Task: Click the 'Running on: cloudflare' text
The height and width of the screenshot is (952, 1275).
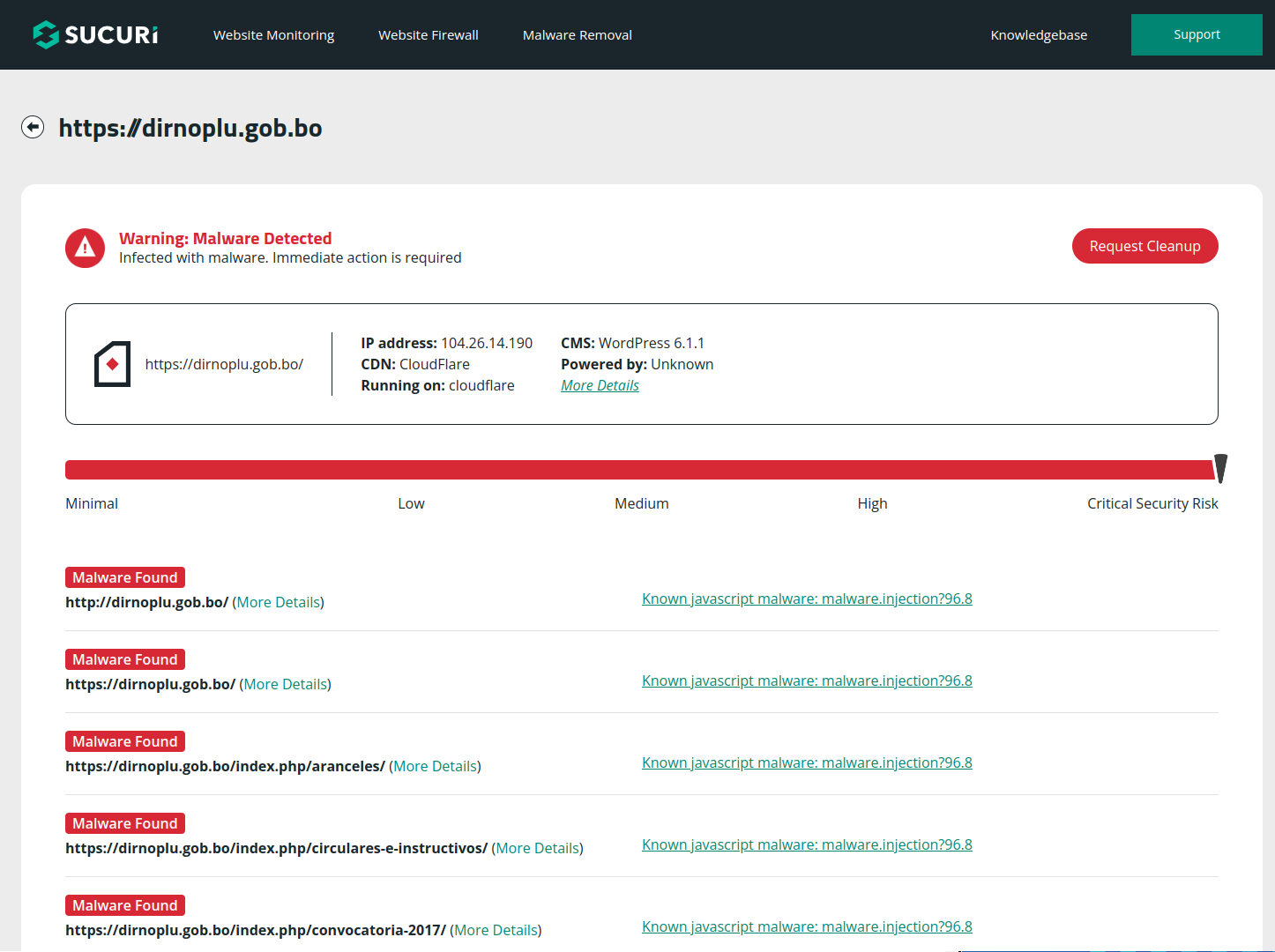Action: pyautogui.click(x=437, y=385)
